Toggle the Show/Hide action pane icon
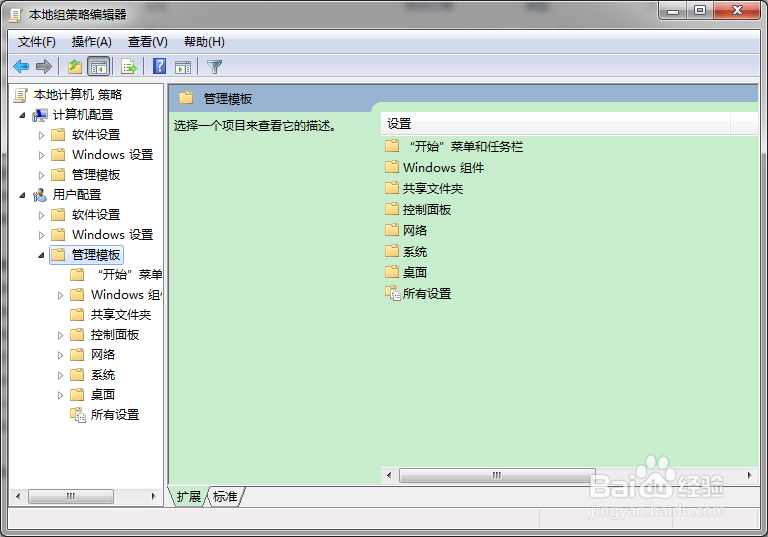Image resolution: width=768 pixels, height=537 pixels. [183, 67]
